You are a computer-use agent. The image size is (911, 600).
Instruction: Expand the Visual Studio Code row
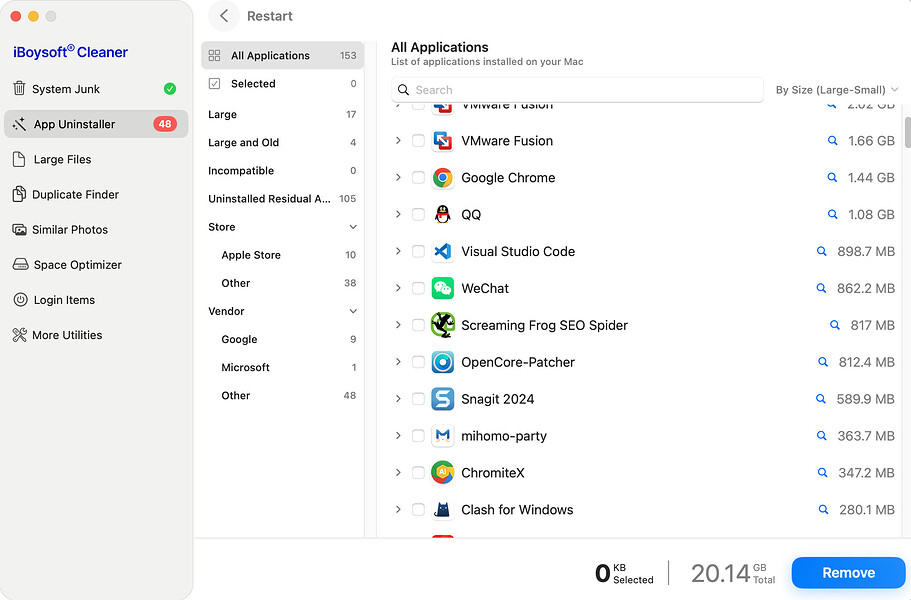(398, 251)
